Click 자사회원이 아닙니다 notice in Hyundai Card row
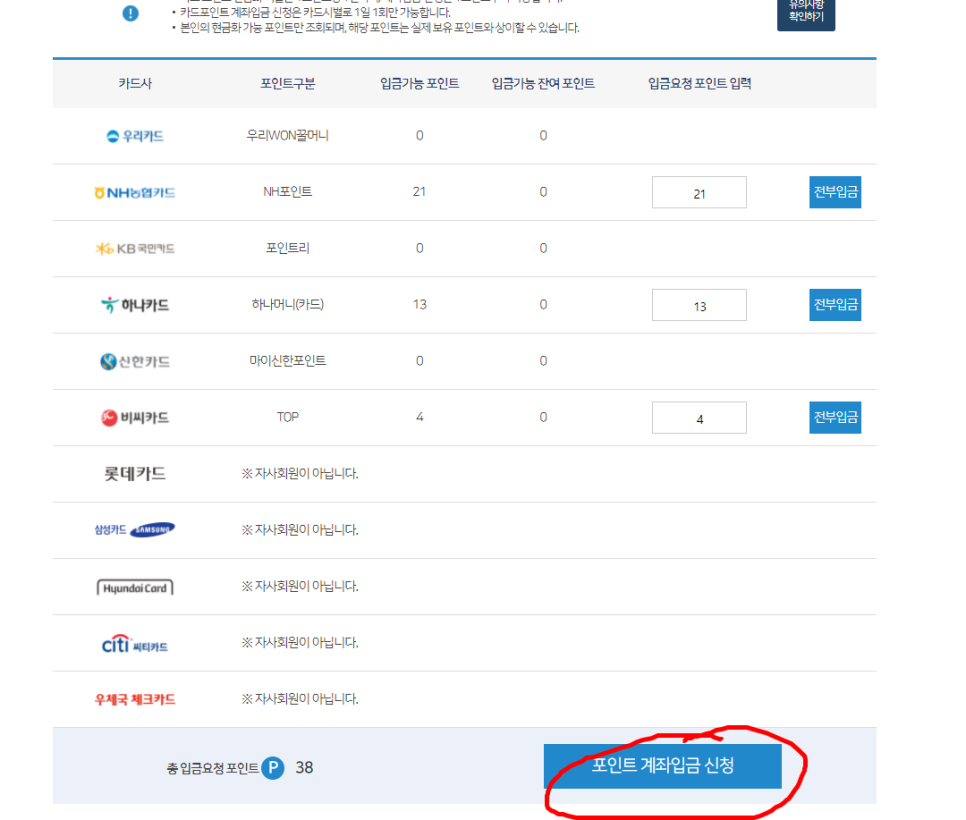The image size is (966, 820). pos(300,587)
